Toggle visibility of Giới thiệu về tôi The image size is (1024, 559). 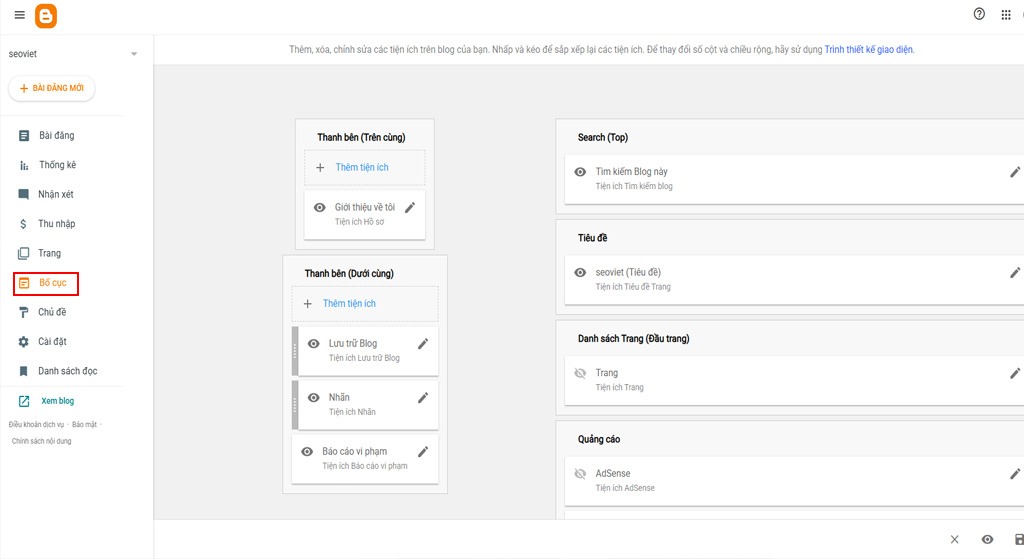point(319,208)
